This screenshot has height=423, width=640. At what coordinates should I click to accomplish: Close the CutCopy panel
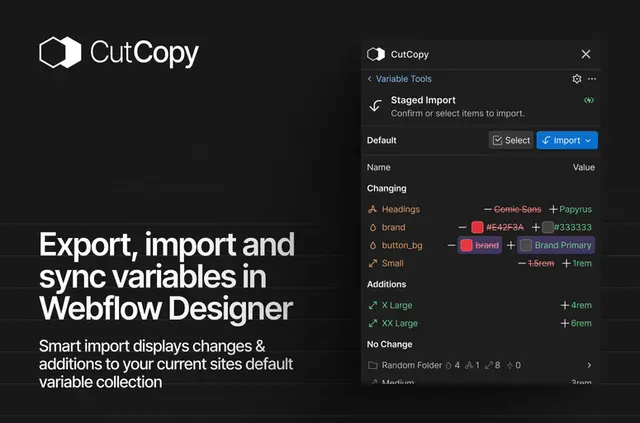pyautogui.click(x=586, y=54)
